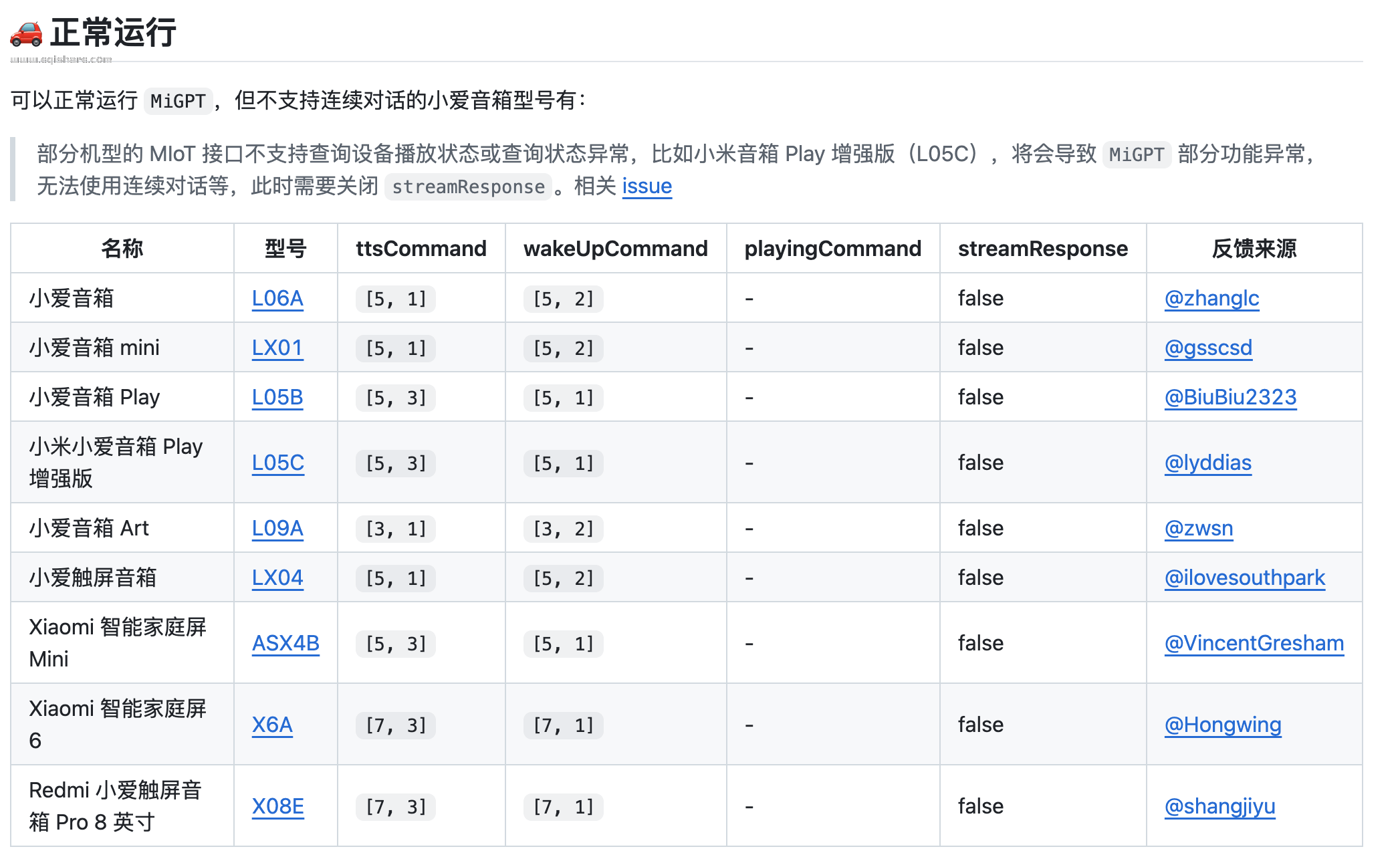This screenshot has width=1400, height=865.
Task: Open the L05C model link
Action: point(278,463)
